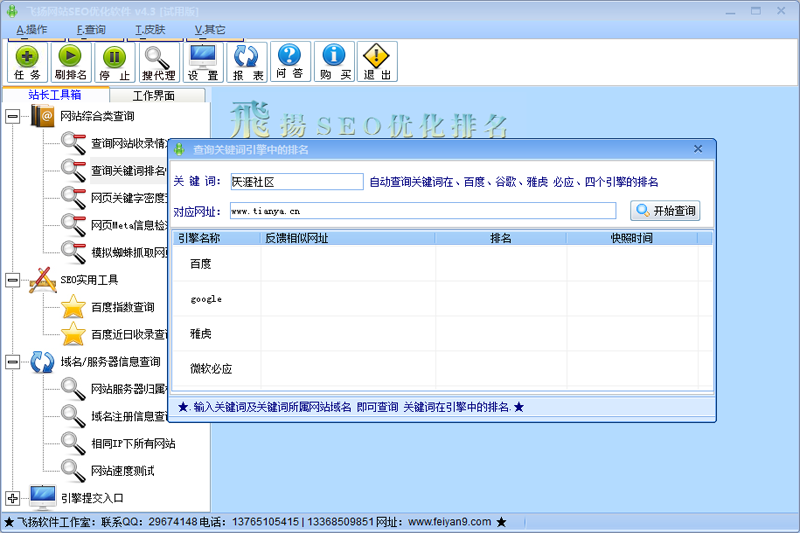800x533 pixels.
Task: Select the SEO实用工具 pencil-ruler icon
Action: tap(42, 280)
